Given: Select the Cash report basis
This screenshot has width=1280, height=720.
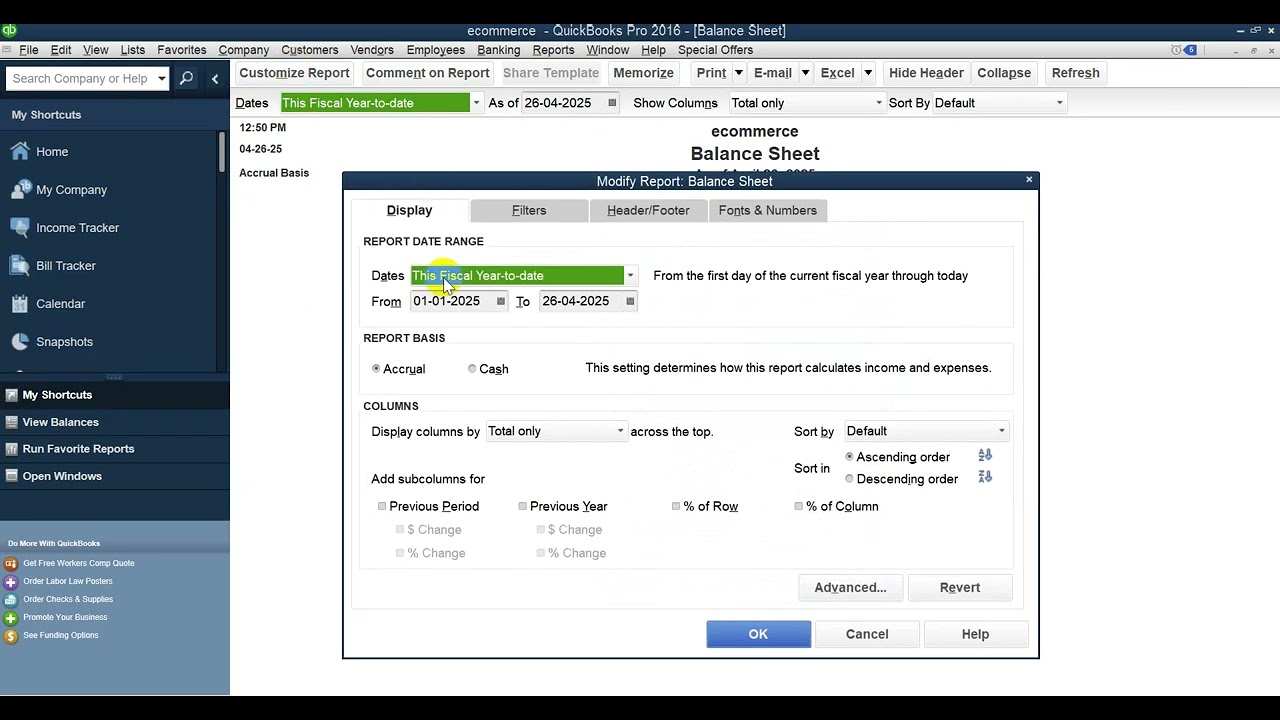Looking at the screenshot, I should 472,369.
